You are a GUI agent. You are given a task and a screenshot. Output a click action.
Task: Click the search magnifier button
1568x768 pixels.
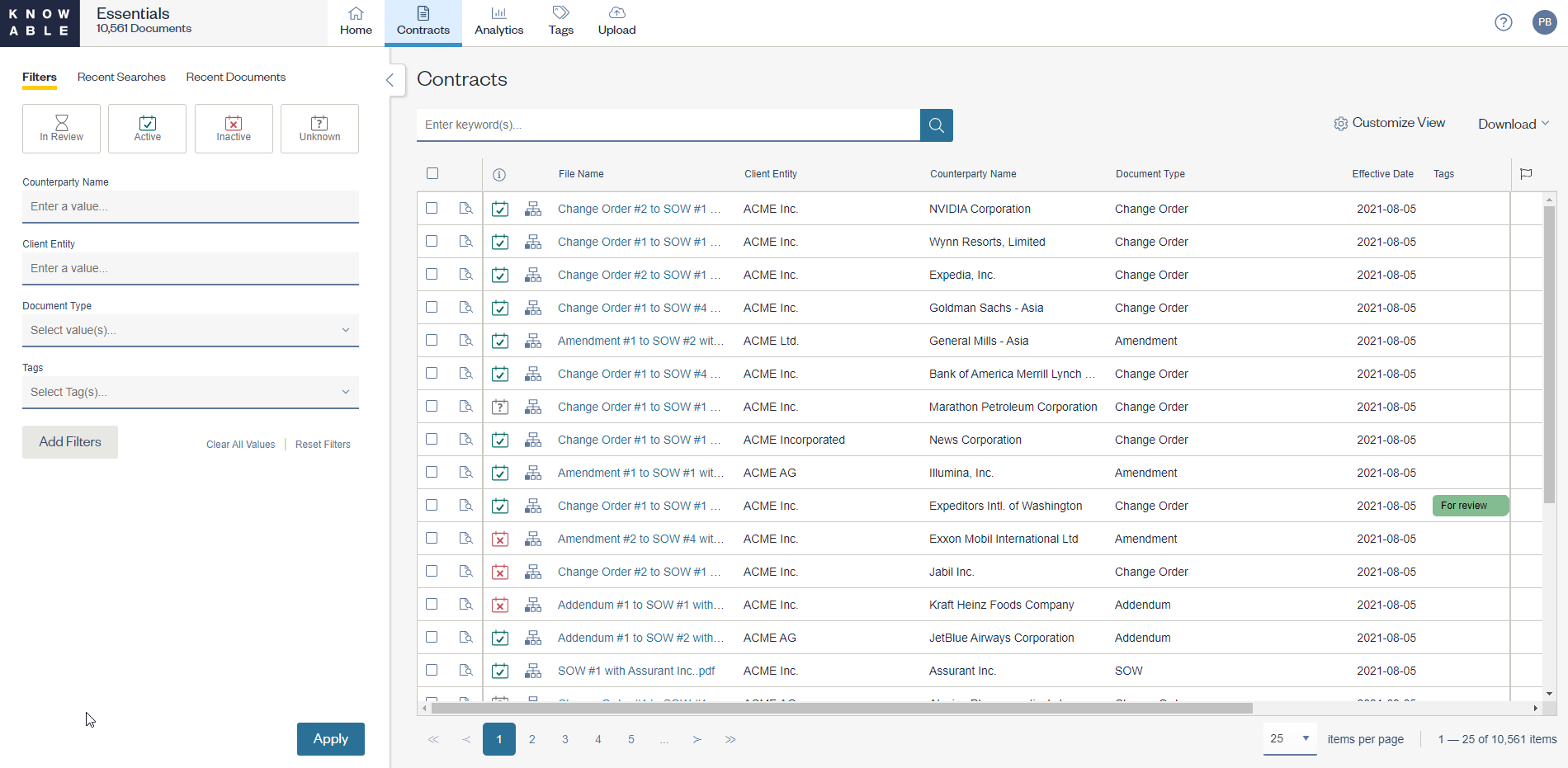click(x=936, y=125)
